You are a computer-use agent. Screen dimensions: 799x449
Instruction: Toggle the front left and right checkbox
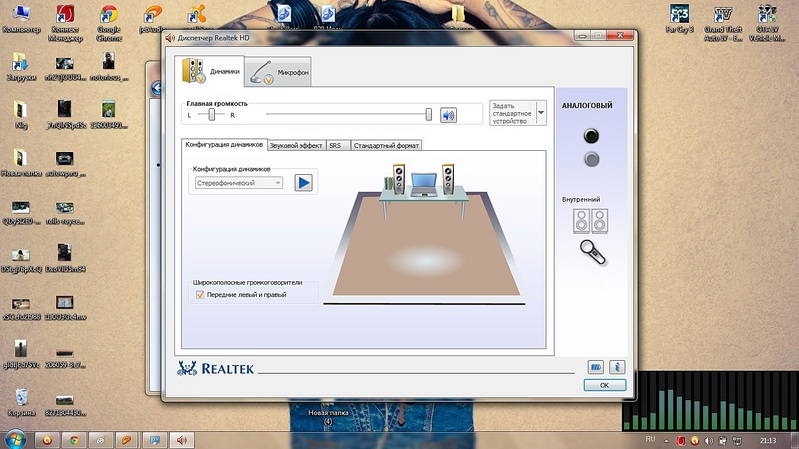200,295
